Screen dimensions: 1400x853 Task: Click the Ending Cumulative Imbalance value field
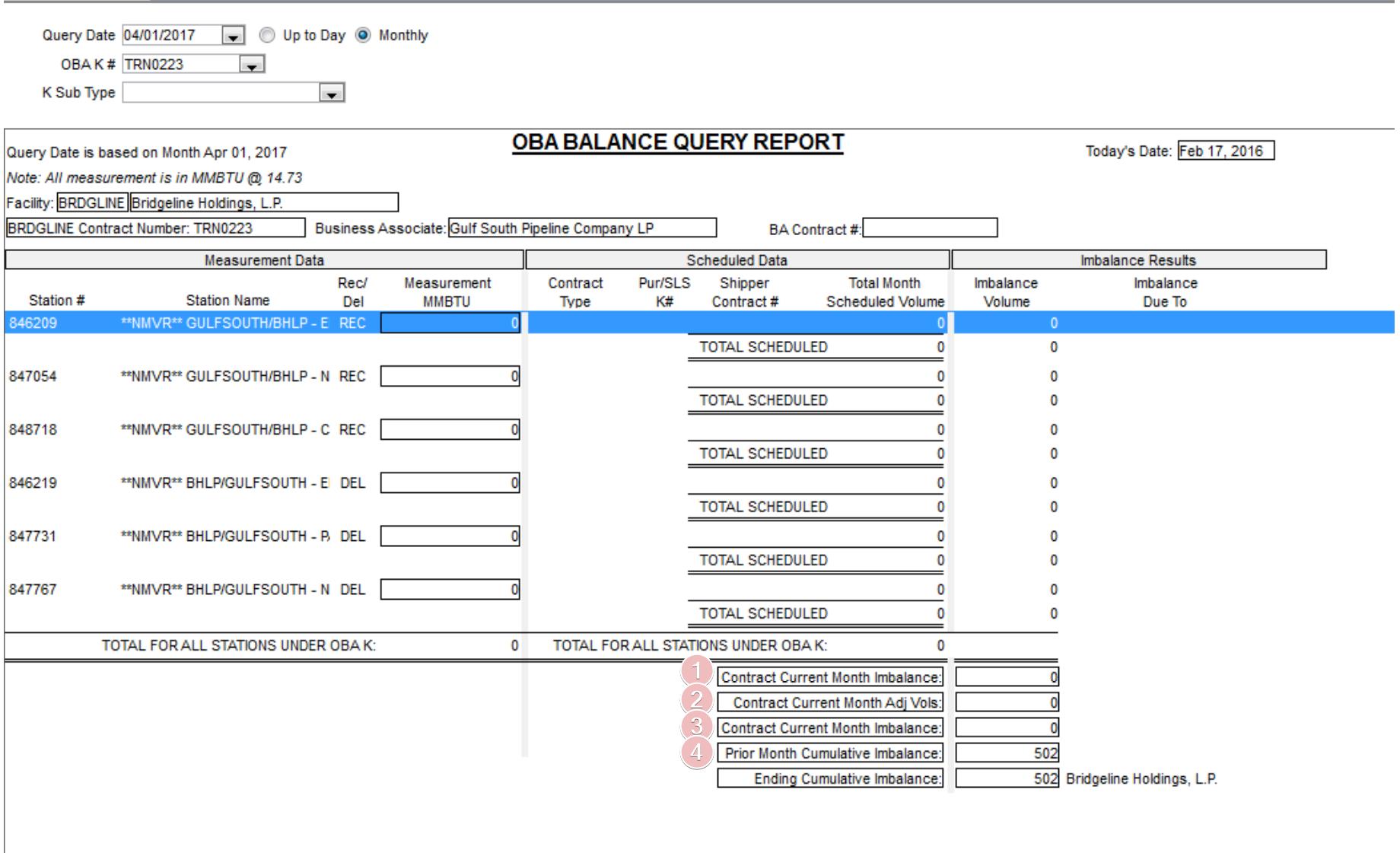pos(1006,778)
